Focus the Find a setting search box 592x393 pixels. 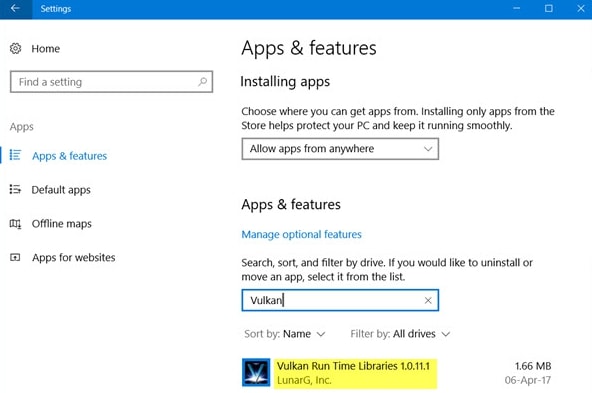(x=111, y=82)
